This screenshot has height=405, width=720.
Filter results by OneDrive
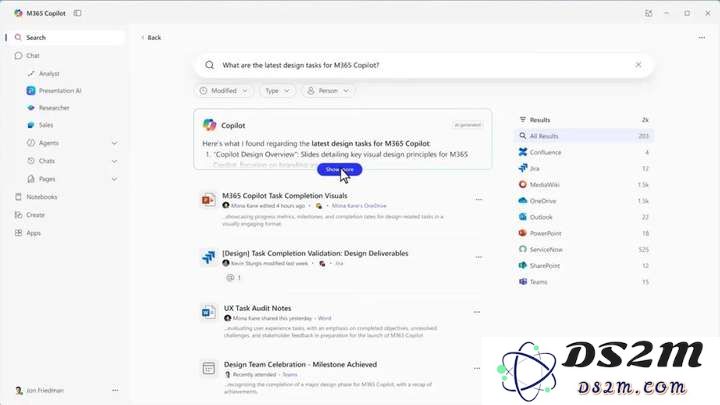point(584,201)
